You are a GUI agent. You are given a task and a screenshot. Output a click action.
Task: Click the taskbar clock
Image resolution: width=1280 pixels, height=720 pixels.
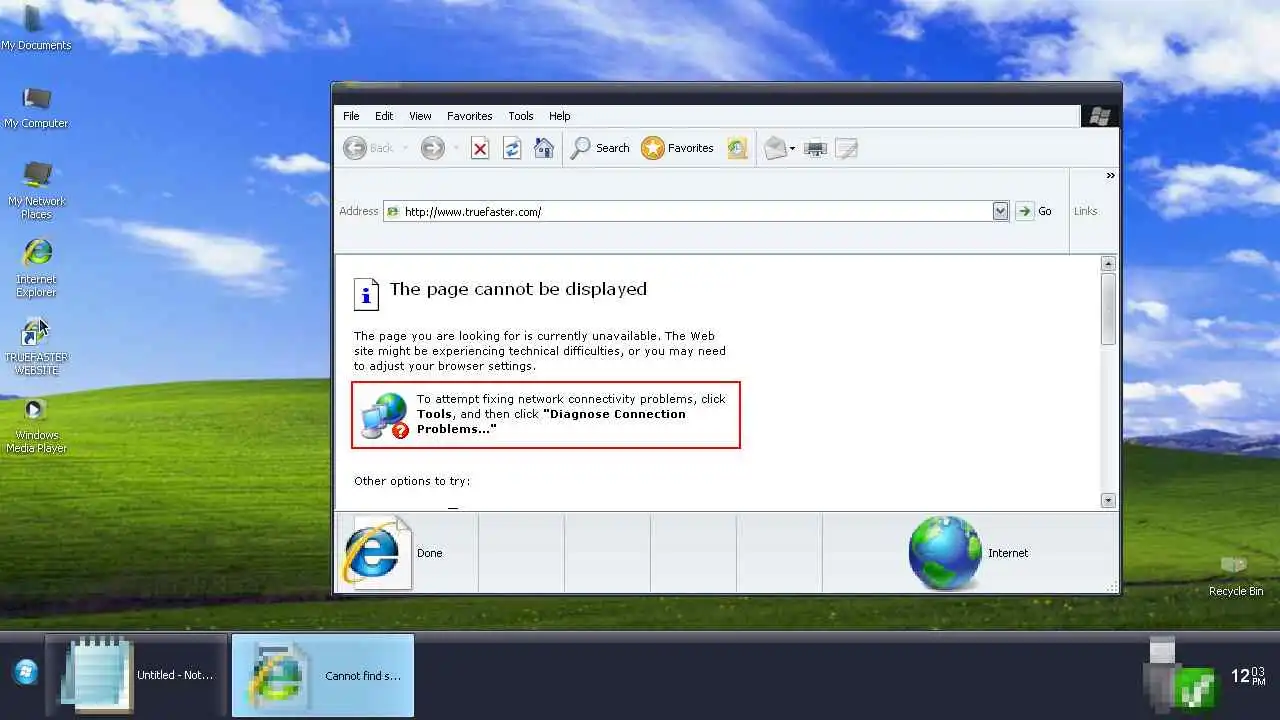1247,676
